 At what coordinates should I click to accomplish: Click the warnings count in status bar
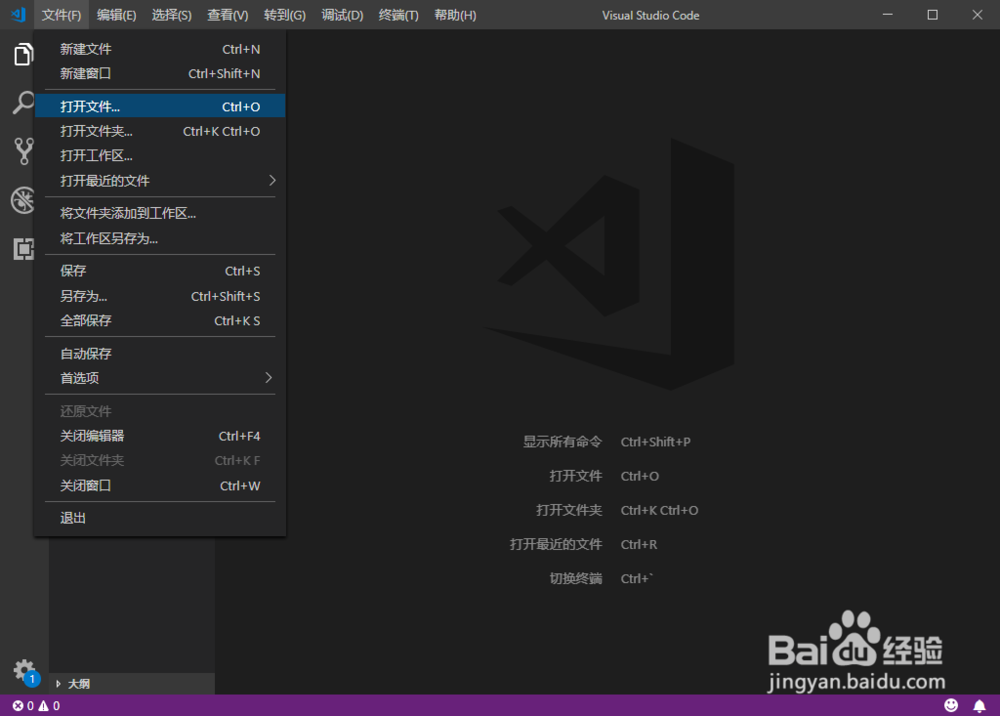pos(49,705)
